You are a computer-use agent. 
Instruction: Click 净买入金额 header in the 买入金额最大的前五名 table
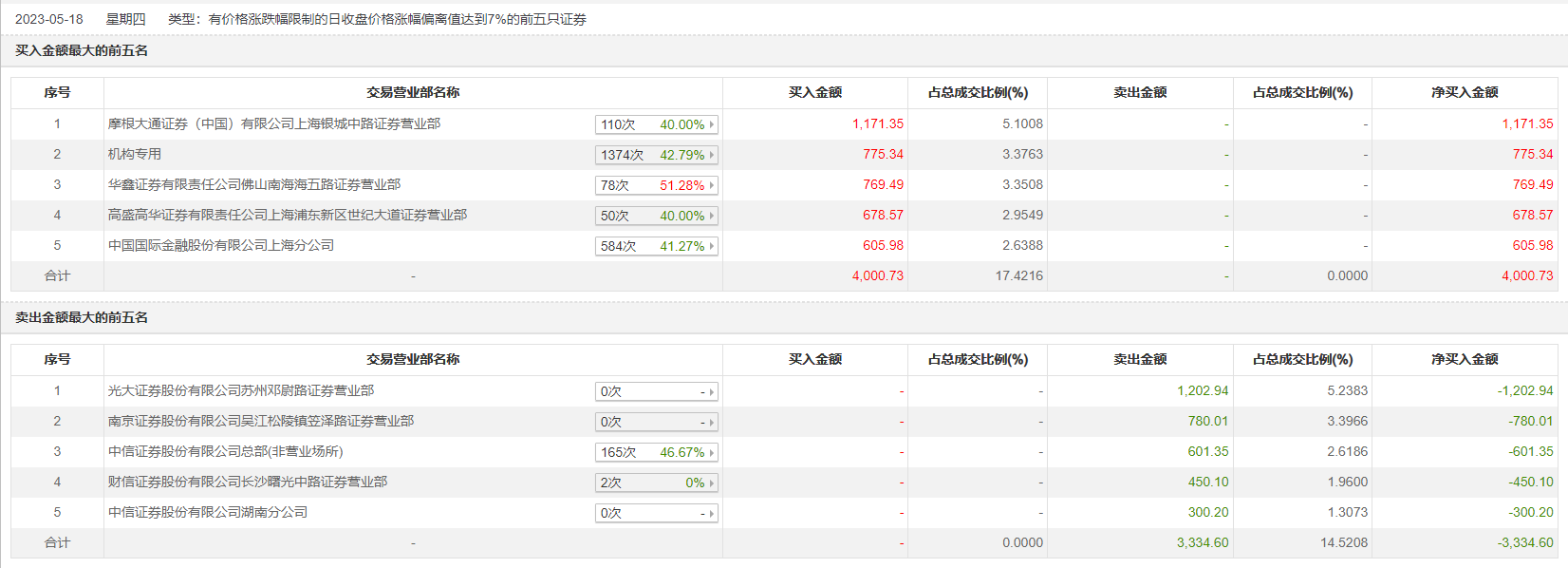[1465, 92]
